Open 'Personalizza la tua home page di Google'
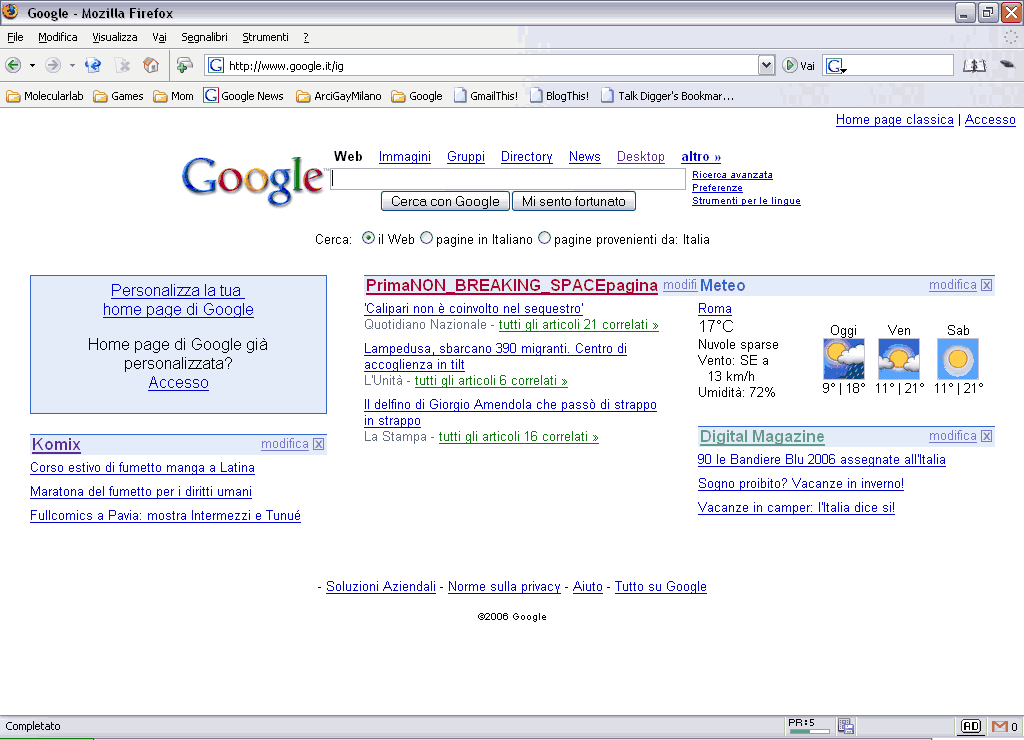Image resolution: width=1024 pixels, height=740 pixels. tap(178, 300)
